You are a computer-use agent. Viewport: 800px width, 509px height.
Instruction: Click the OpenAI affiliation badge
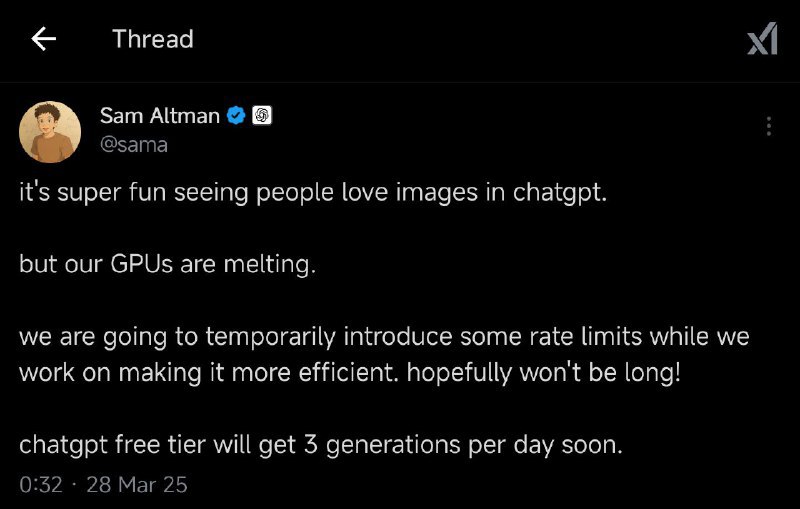[261, 116]
